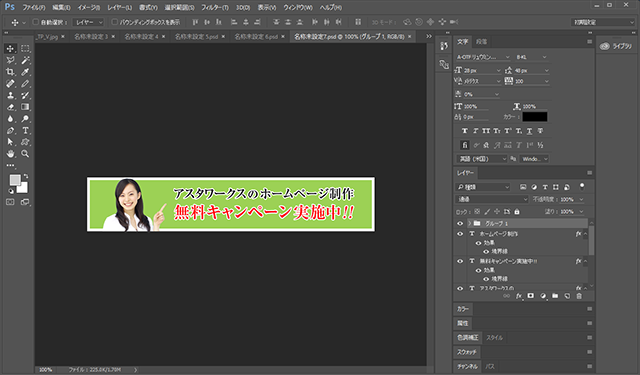Select the Brush tool

[25, 84]
